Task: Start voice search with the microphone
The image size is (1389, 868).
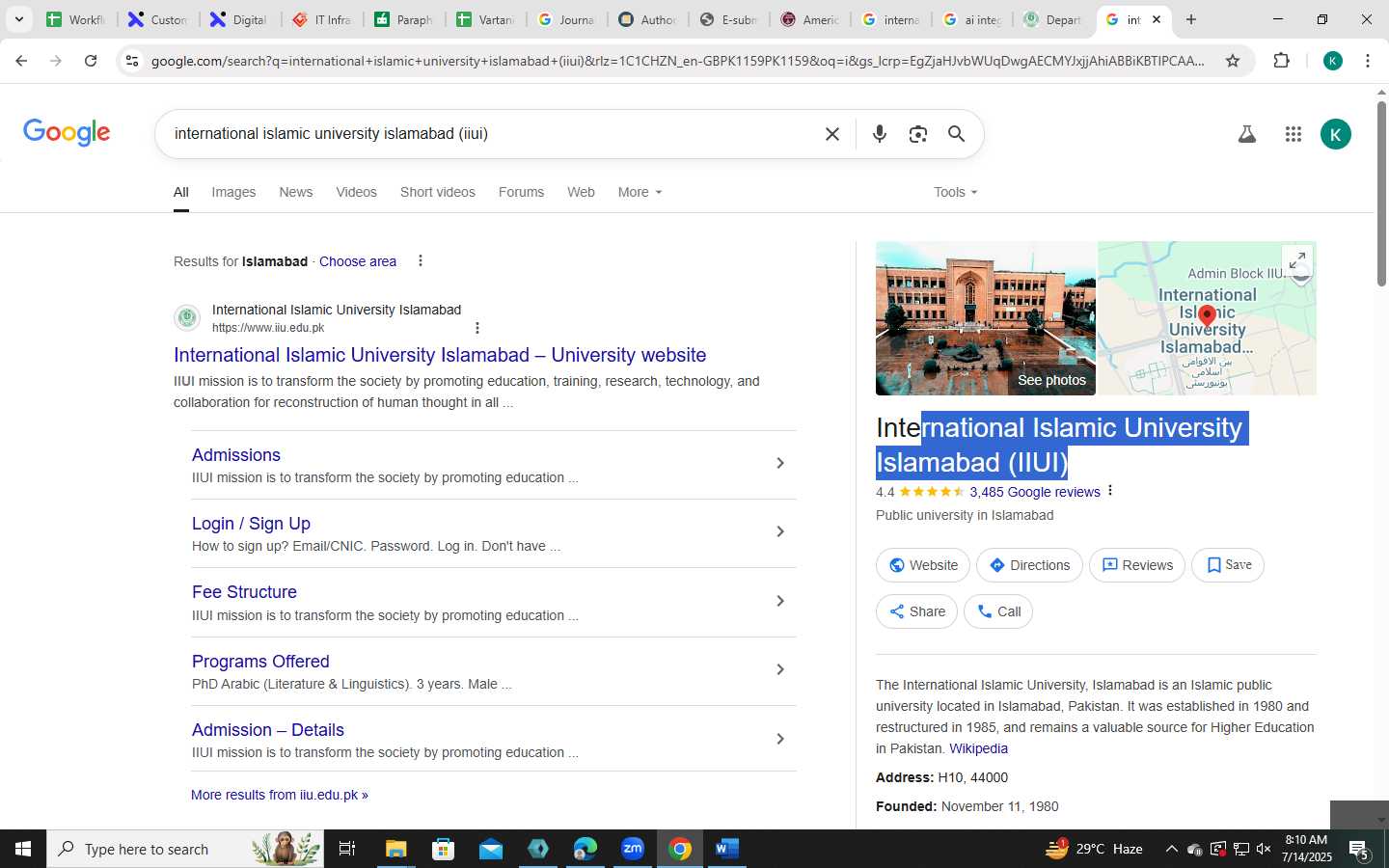Action: 879,134
